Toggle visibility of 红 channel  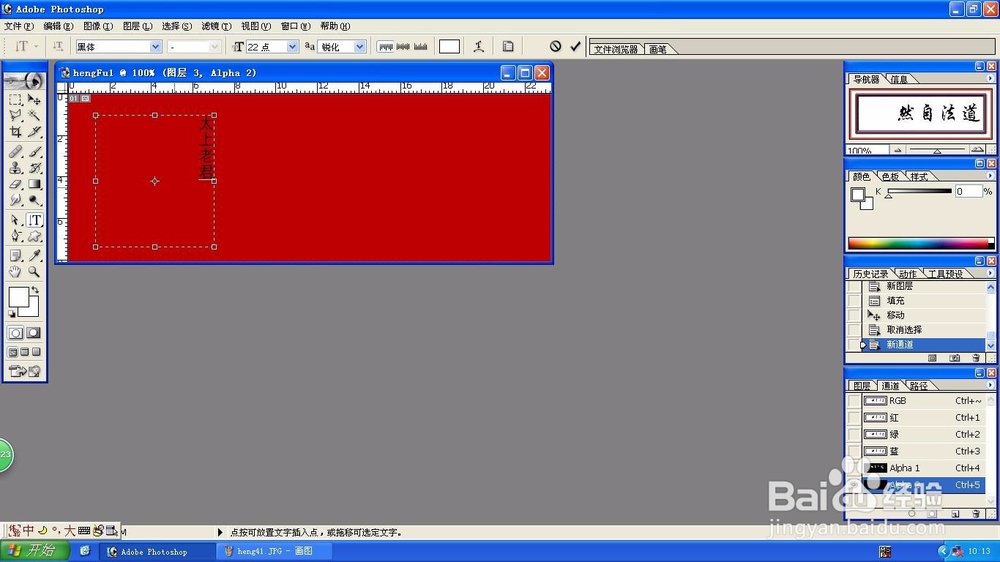coord(854,417)
